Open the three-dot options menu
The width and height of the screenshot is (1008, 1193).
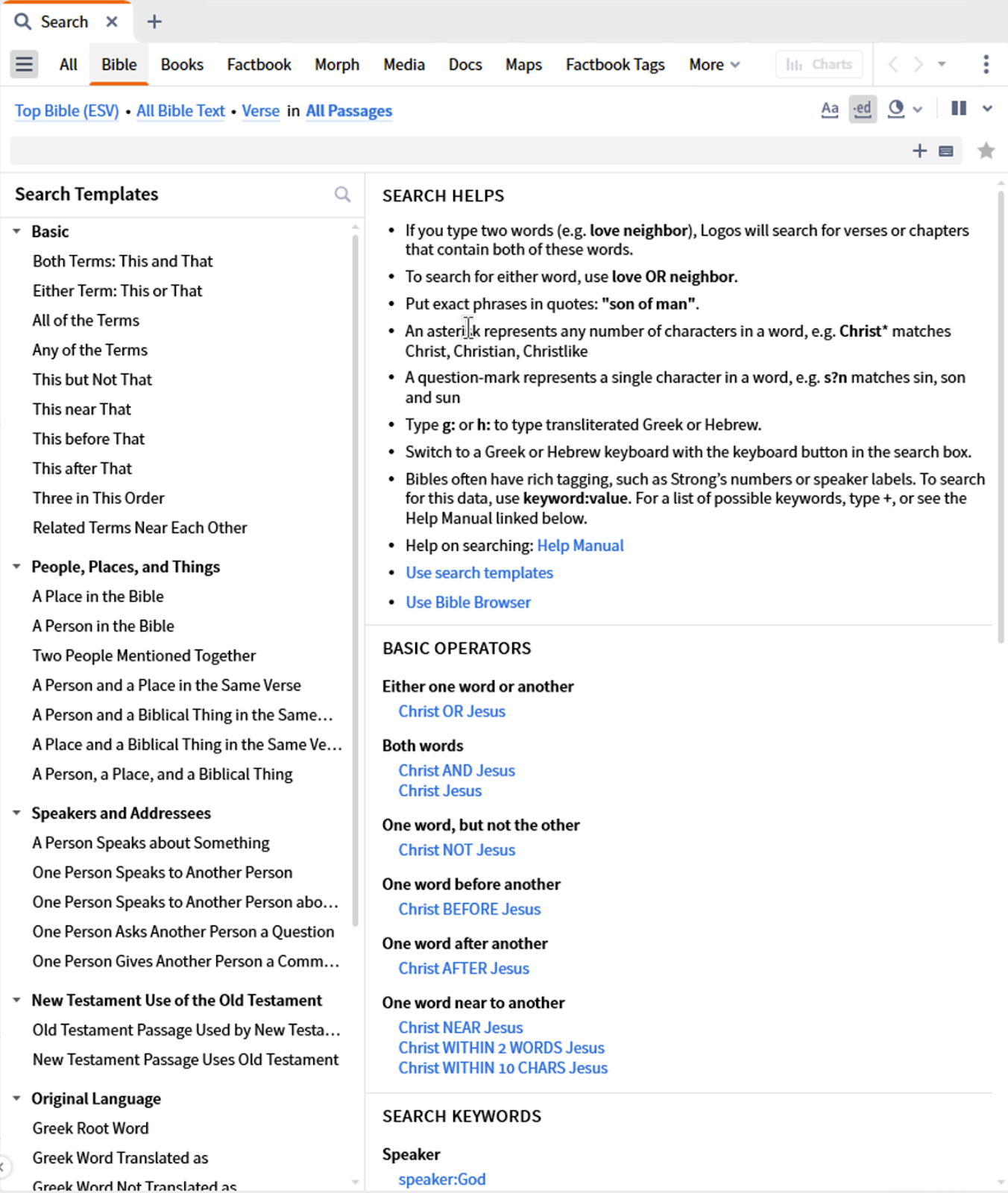986,64
